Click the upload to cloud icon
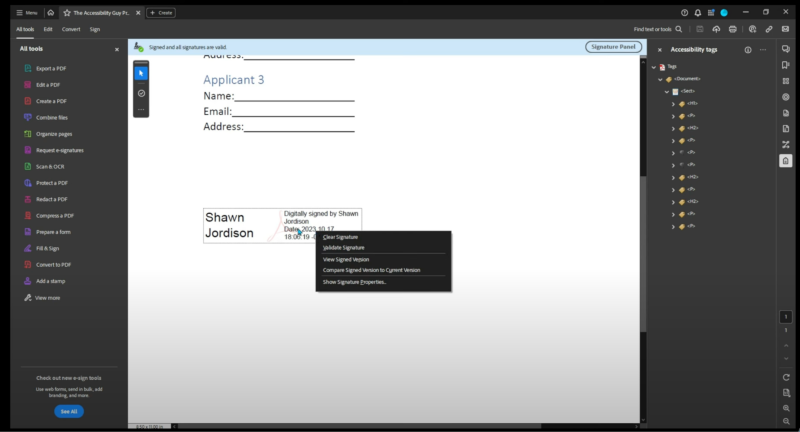The width and height of the screenshot is (800, 432). coord(715,29)
